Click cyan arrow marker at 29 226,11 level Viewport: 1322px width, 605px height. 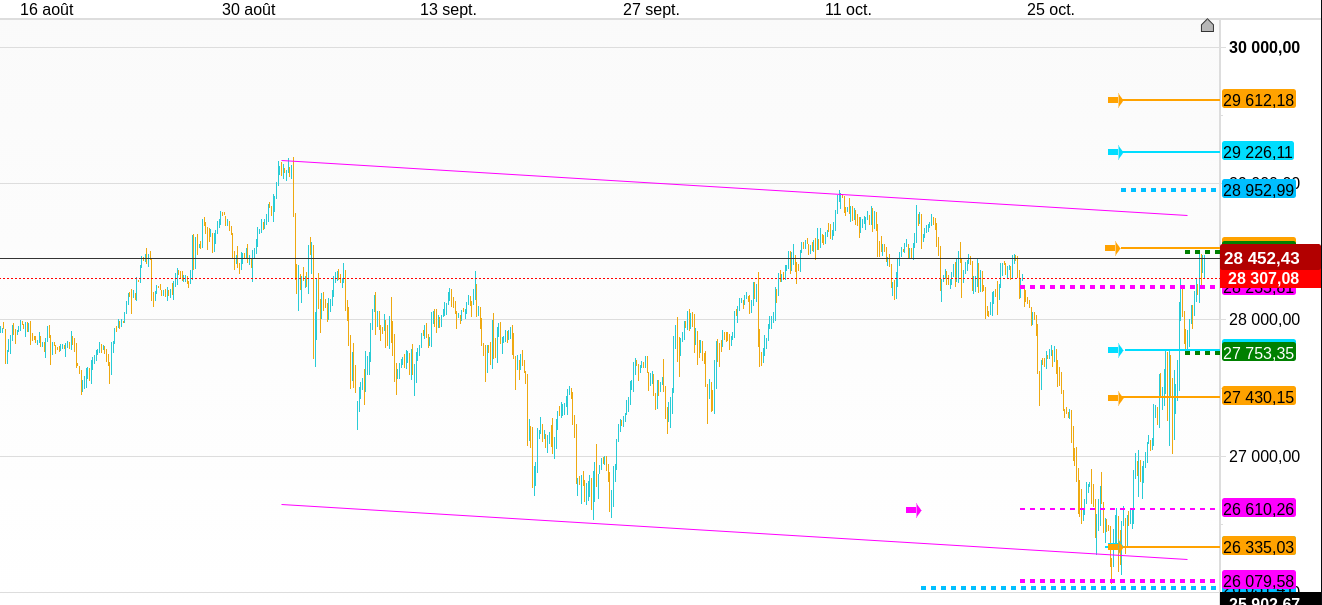[1115, 152]
